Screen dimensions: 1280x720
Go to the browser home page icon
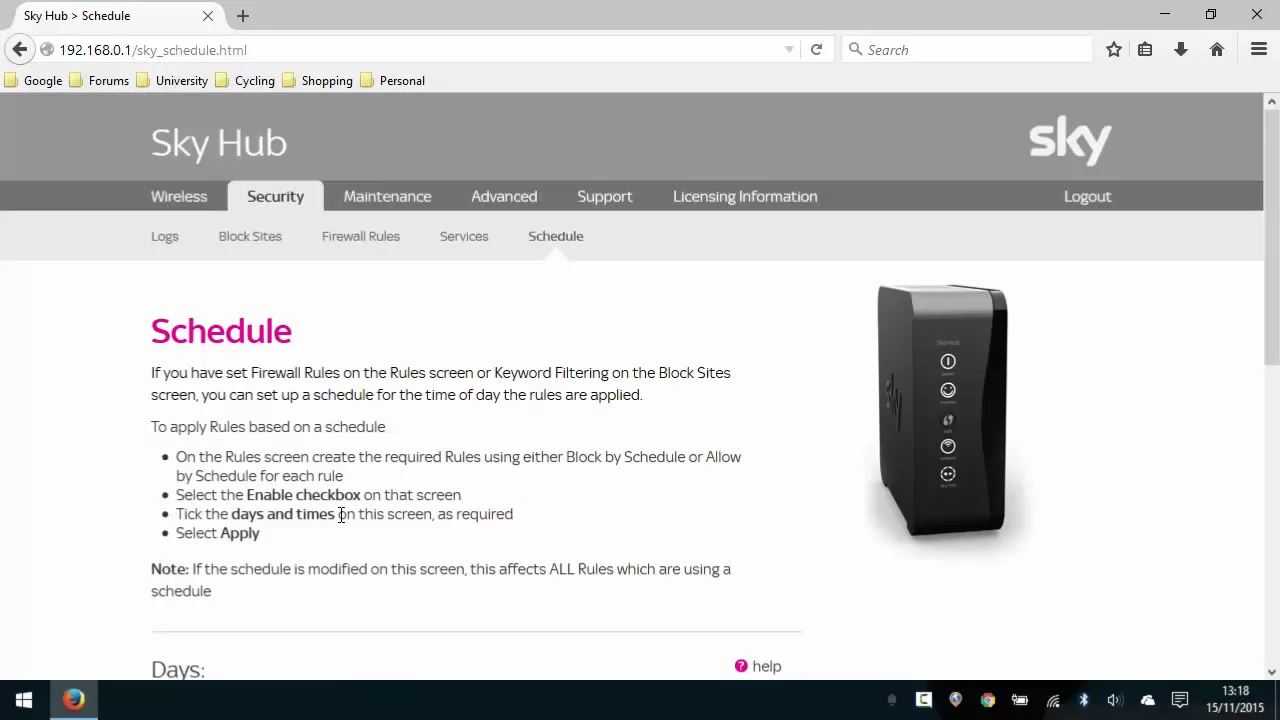[1217, 49]
